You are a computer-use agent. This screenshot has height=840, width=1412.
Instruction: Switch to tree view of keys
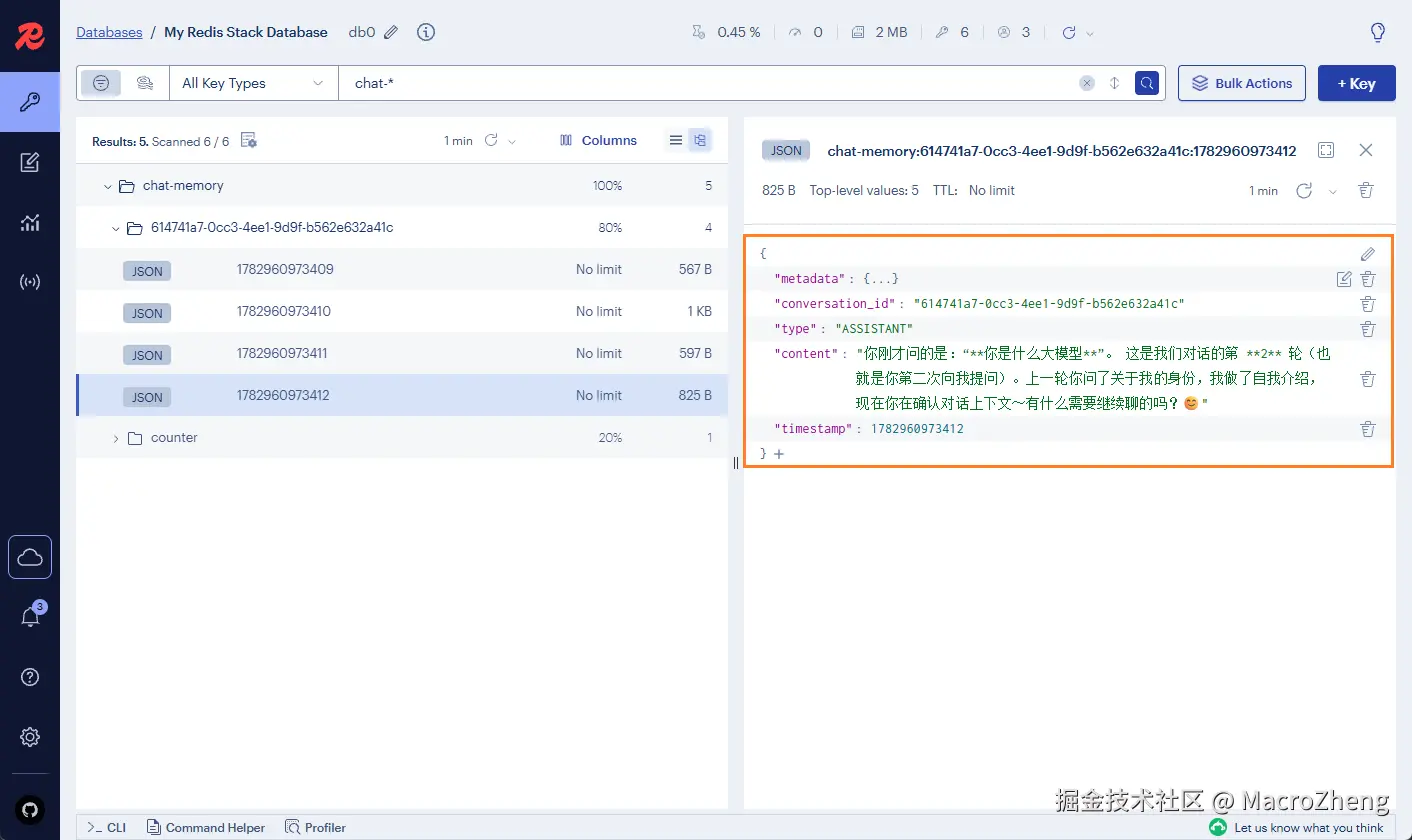pos(700,140)
